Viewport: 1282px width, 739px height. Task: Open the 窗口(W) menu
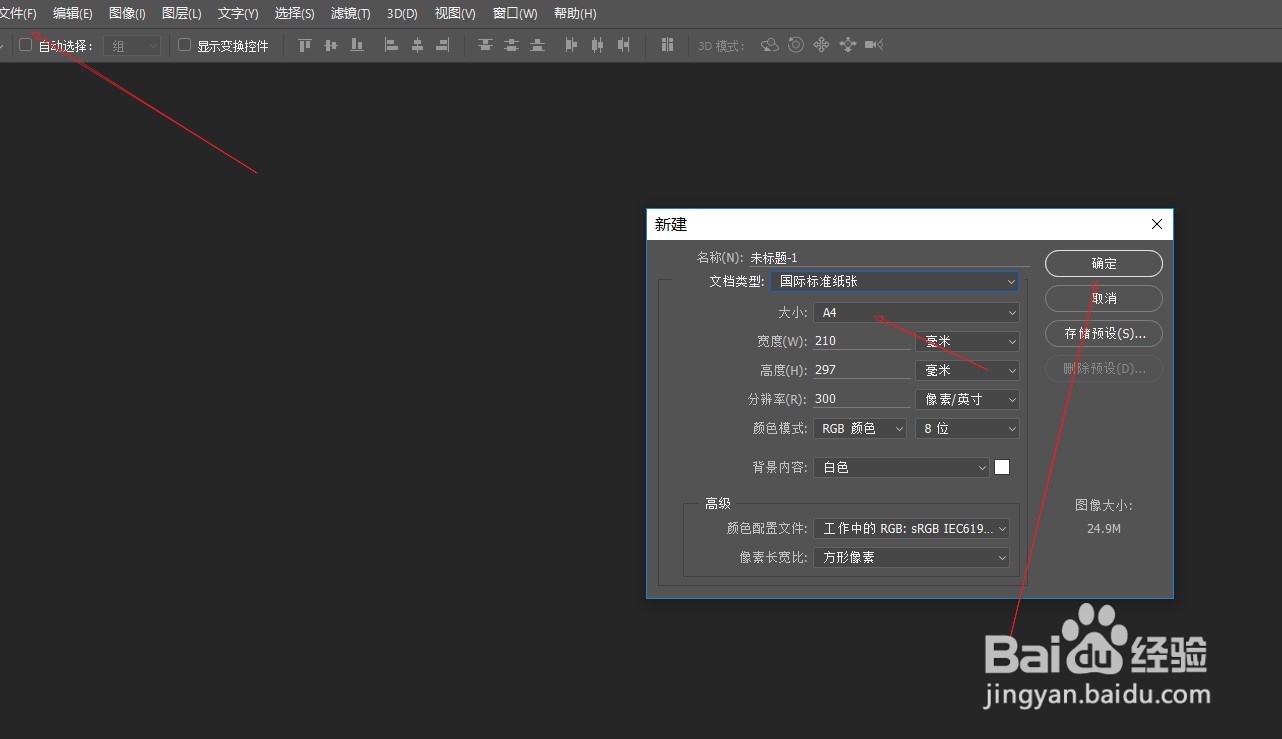click(515, 13)
